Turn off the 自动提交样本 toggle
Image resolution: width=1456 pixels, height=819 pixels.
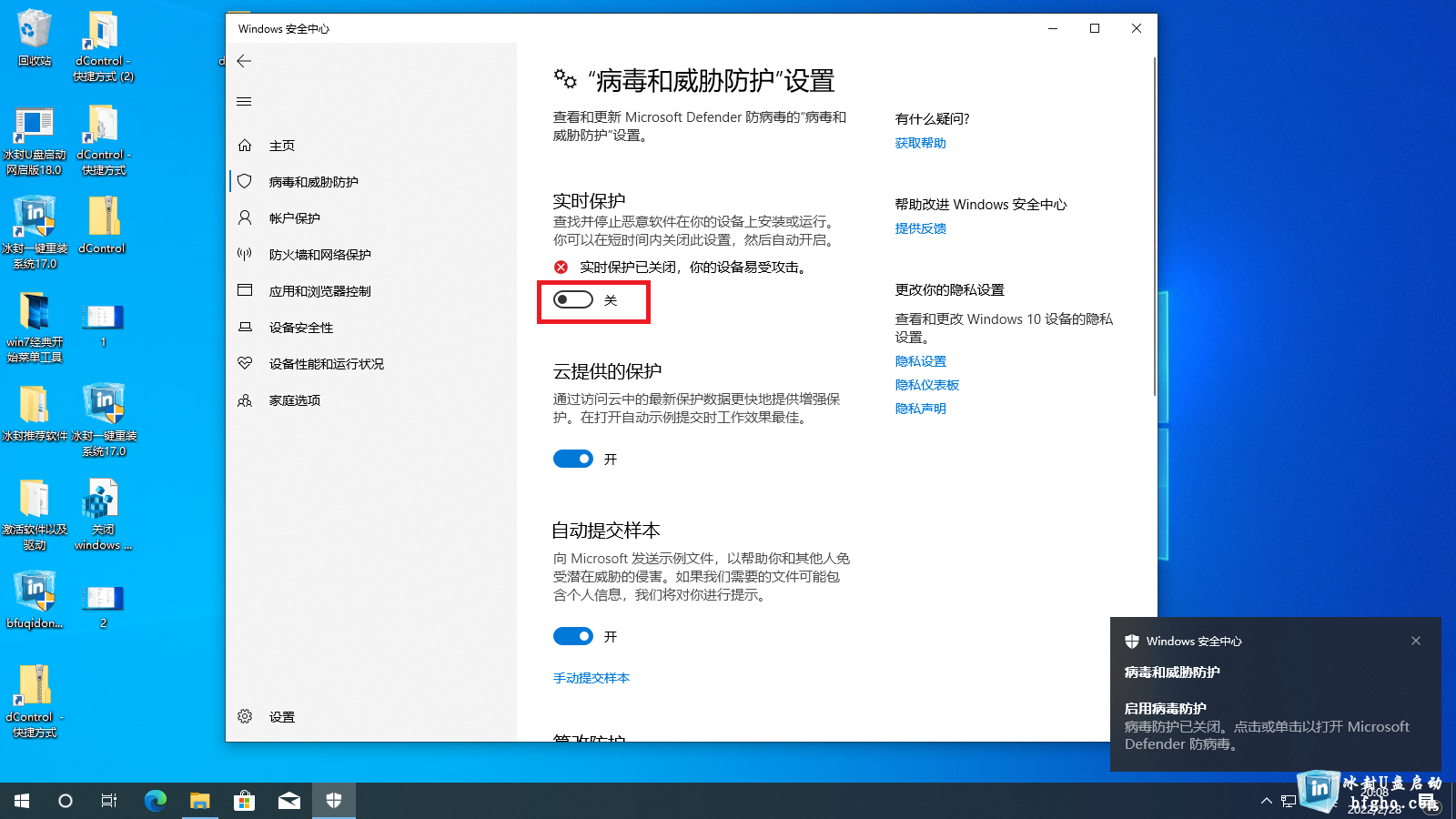click(573, 636)
